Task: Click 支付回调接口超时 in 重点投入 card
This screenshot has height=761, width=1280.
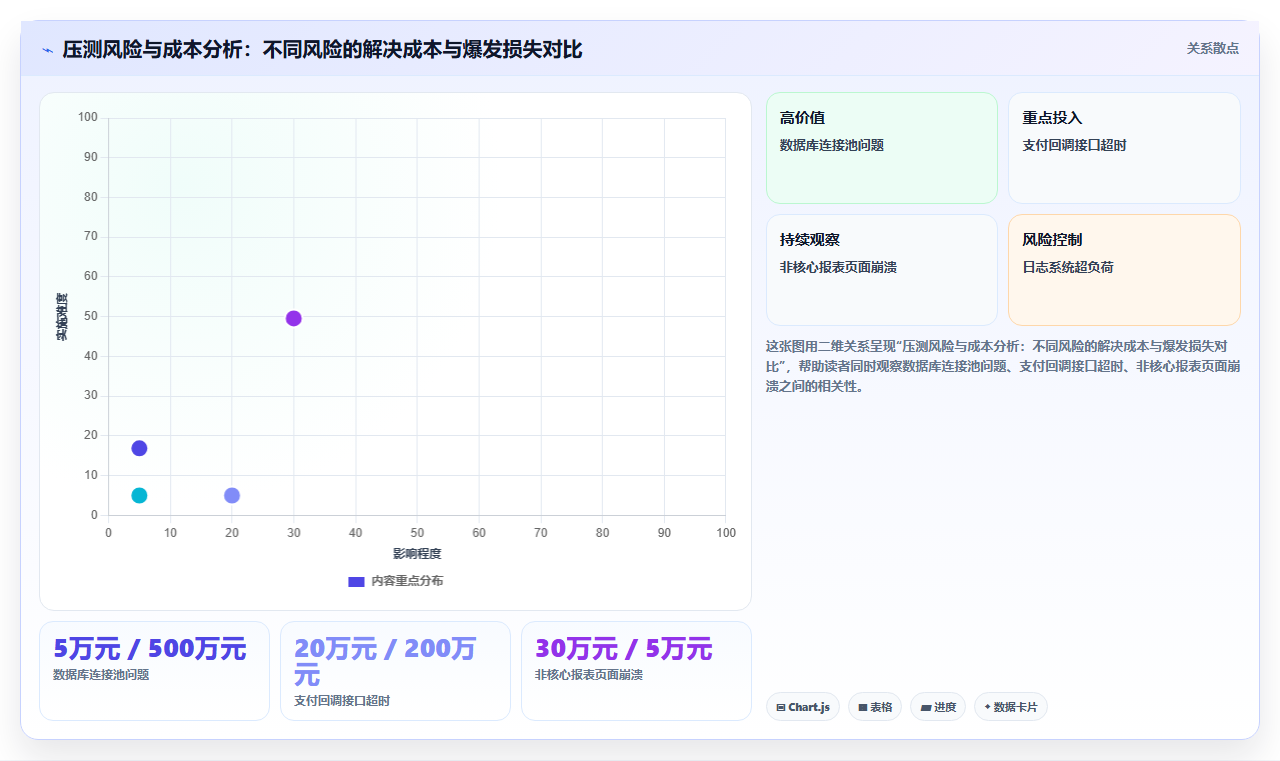Action: (1074, 145)
